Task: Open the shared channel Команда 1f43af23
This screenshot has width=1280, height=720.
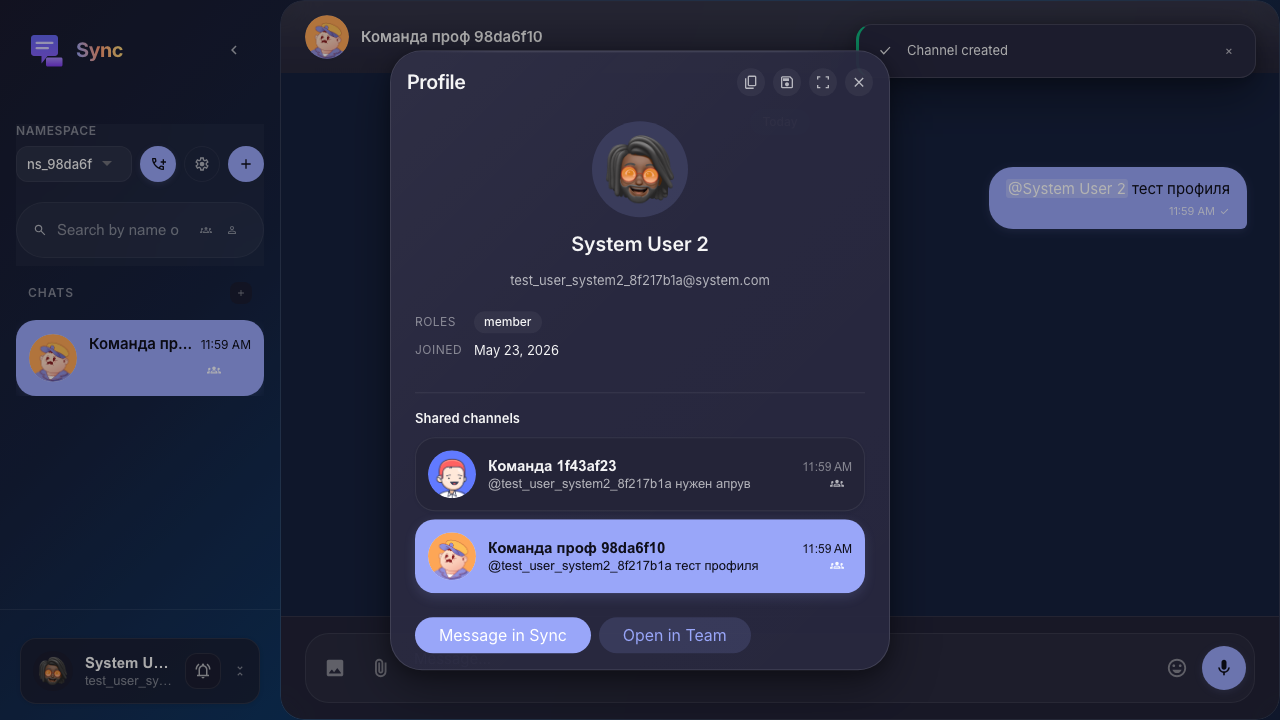Action: pos(640,474)
